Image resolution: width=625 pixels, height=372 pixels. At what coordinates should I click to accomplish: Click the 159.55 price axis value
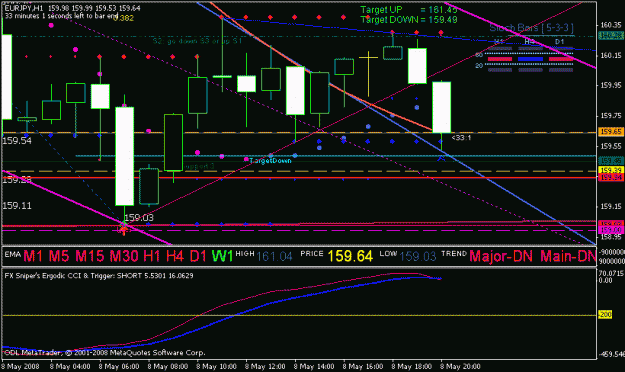coord(611,146)
